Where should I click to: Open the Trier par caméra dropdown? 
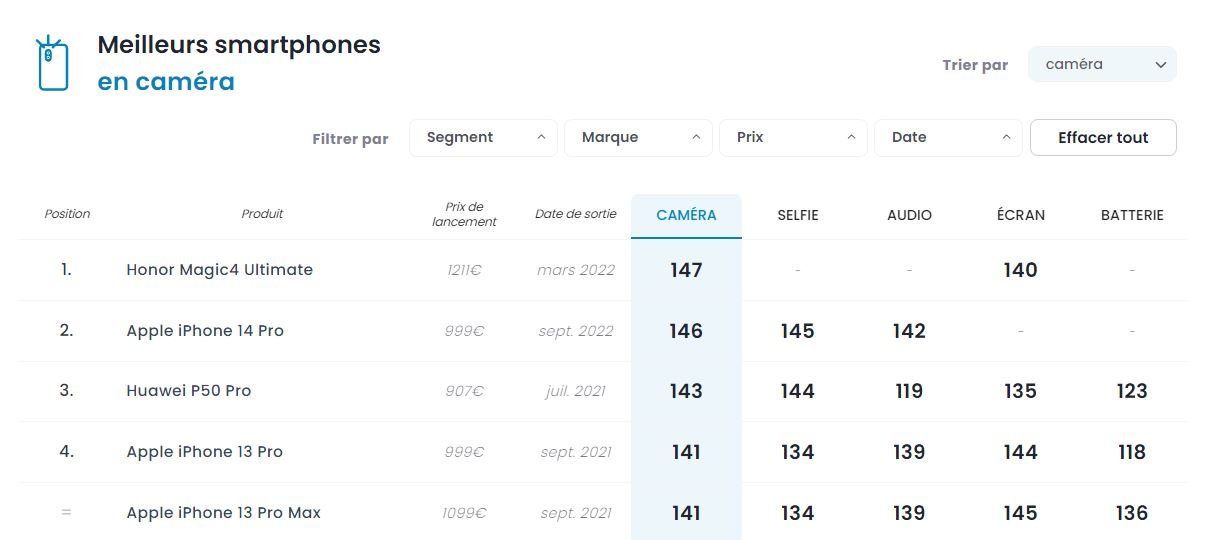coord(1102,65)
